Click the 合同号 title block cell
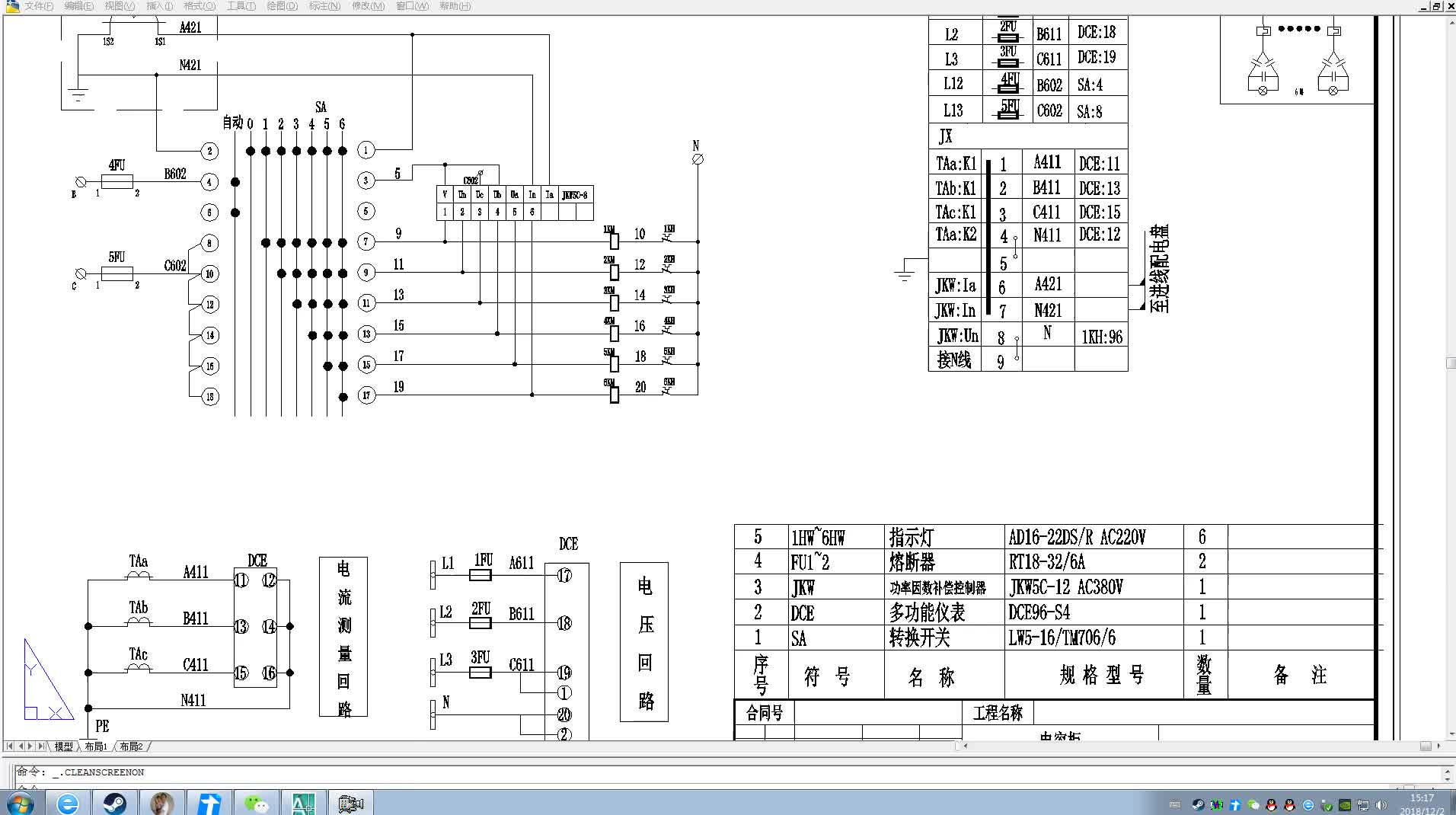 [x=765, y=713]
